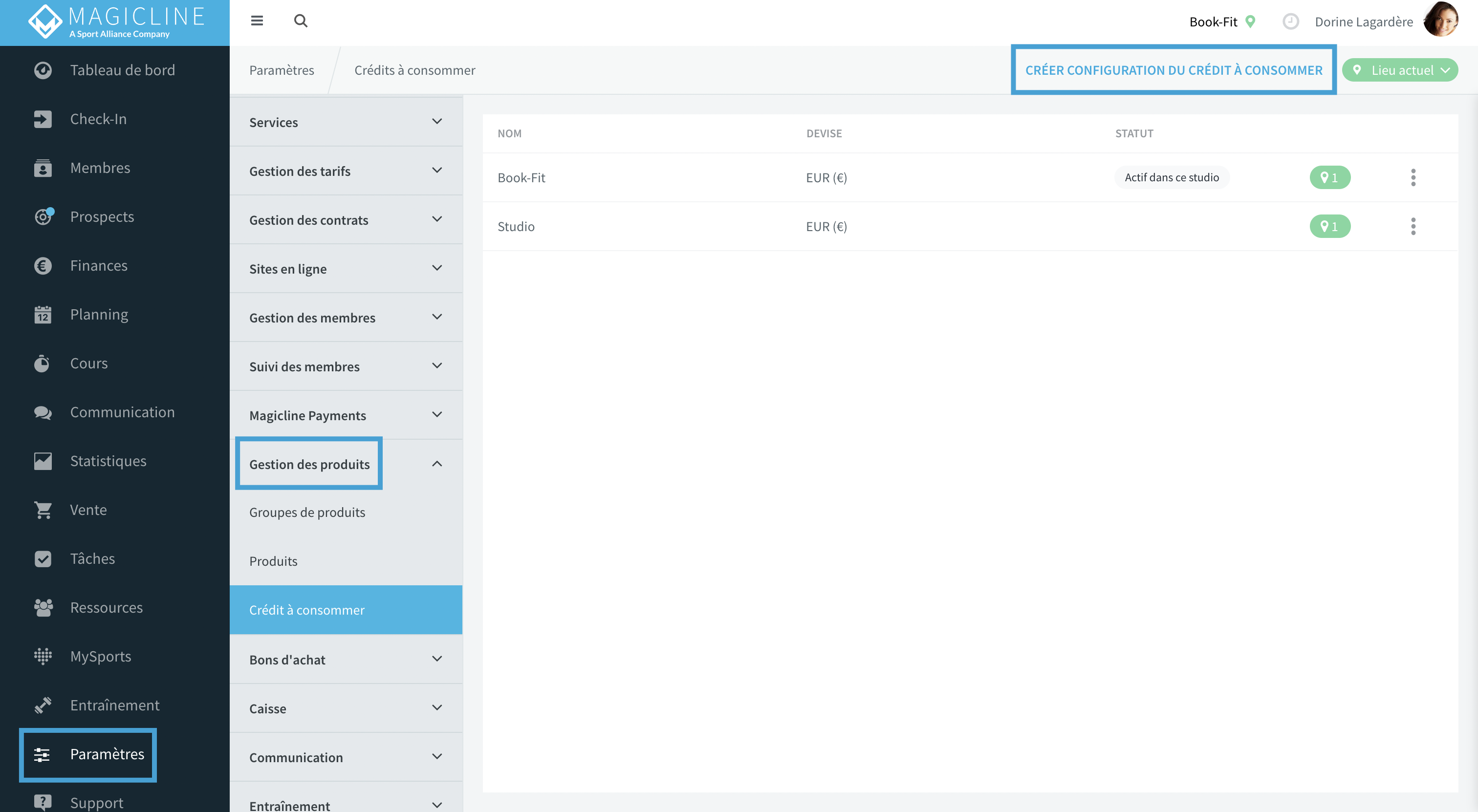Screen dimensions: 1478x812
Task: Click the Planning calendar icon
Action: coord(43,314)
